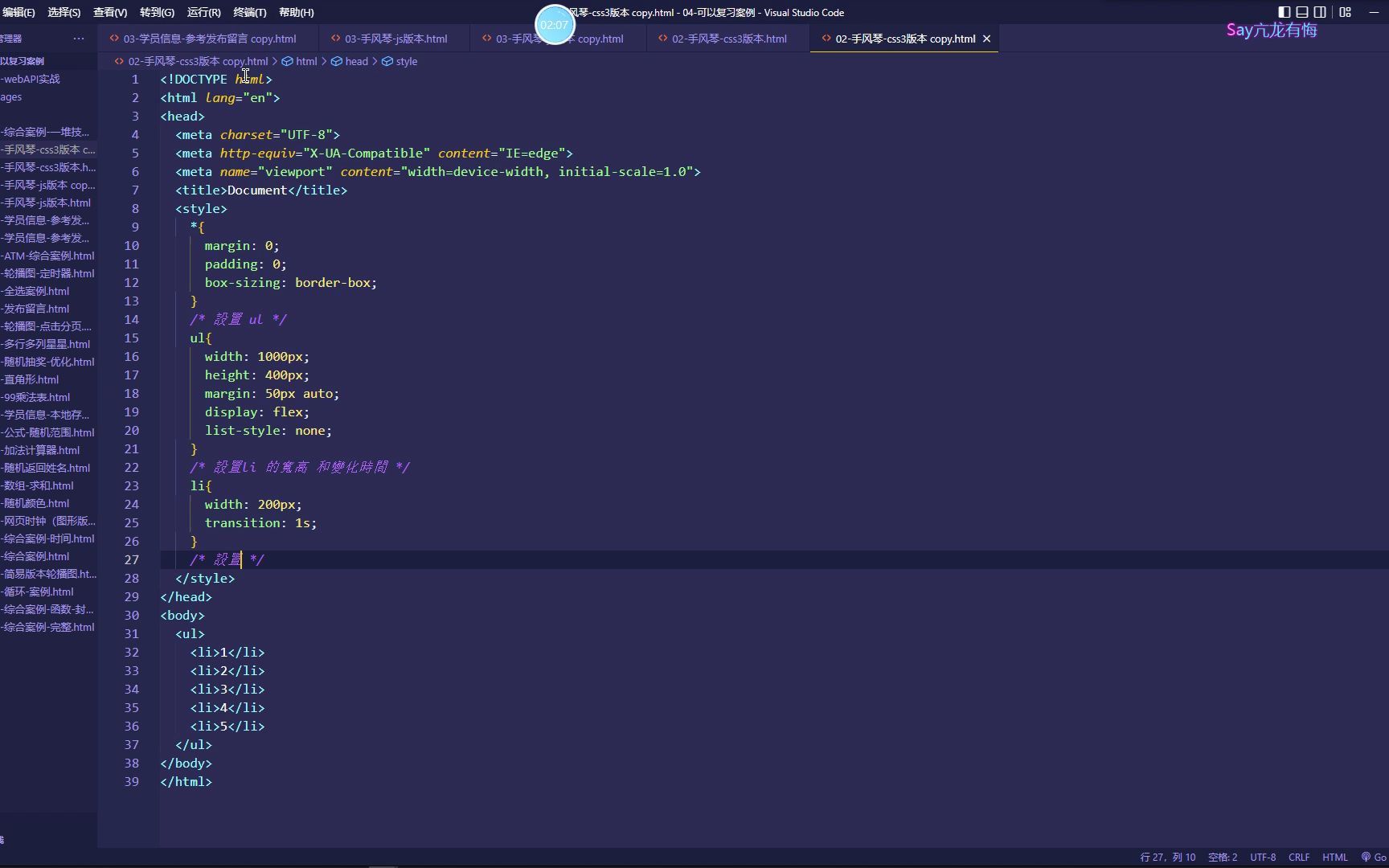Viewport: 1389px width, 868px height.
Task: Place cursor on line 27 comment
Action: [227, 559]
